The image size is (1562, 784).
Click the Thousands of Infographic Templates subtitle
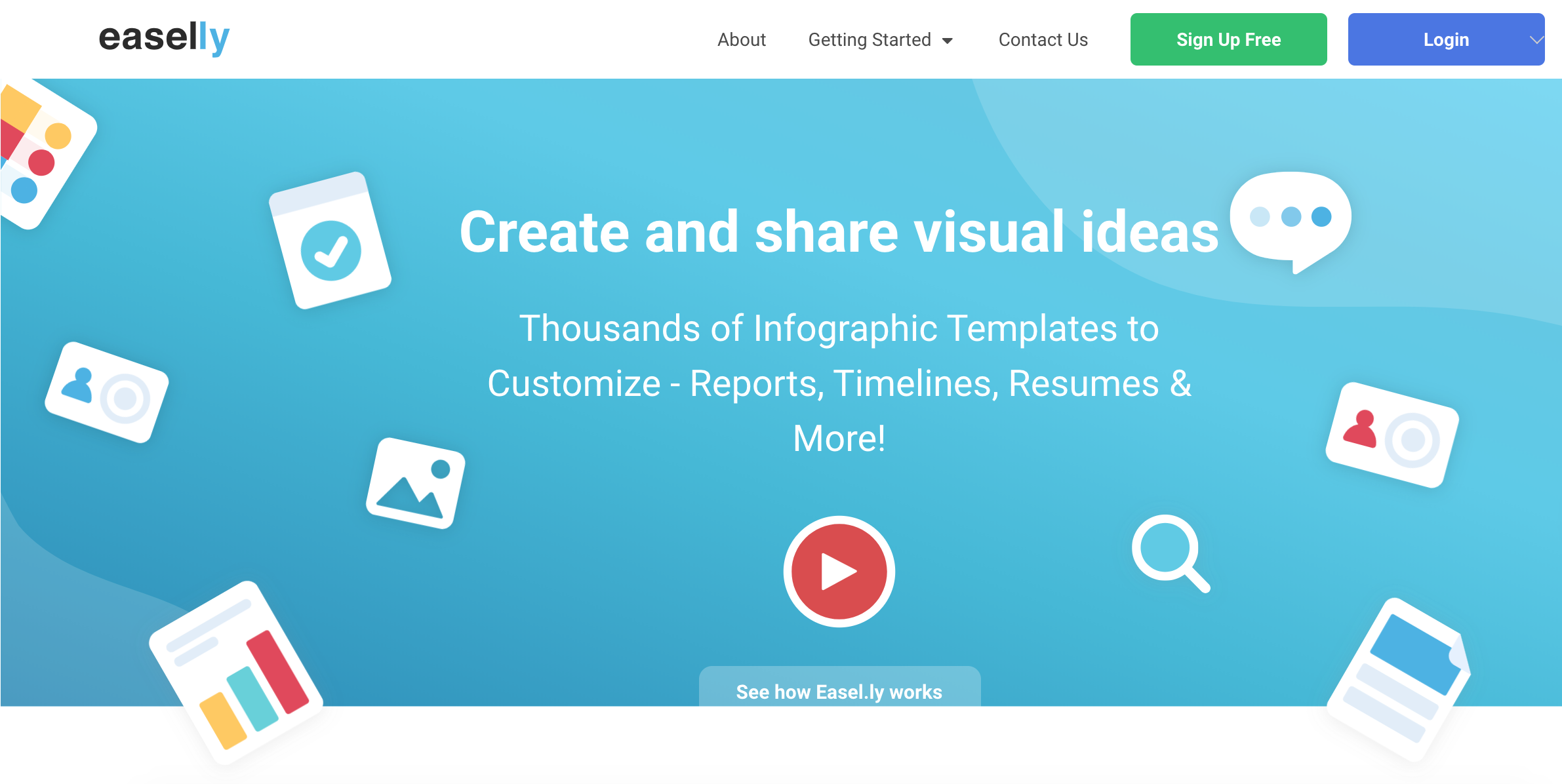click(839, 383)
